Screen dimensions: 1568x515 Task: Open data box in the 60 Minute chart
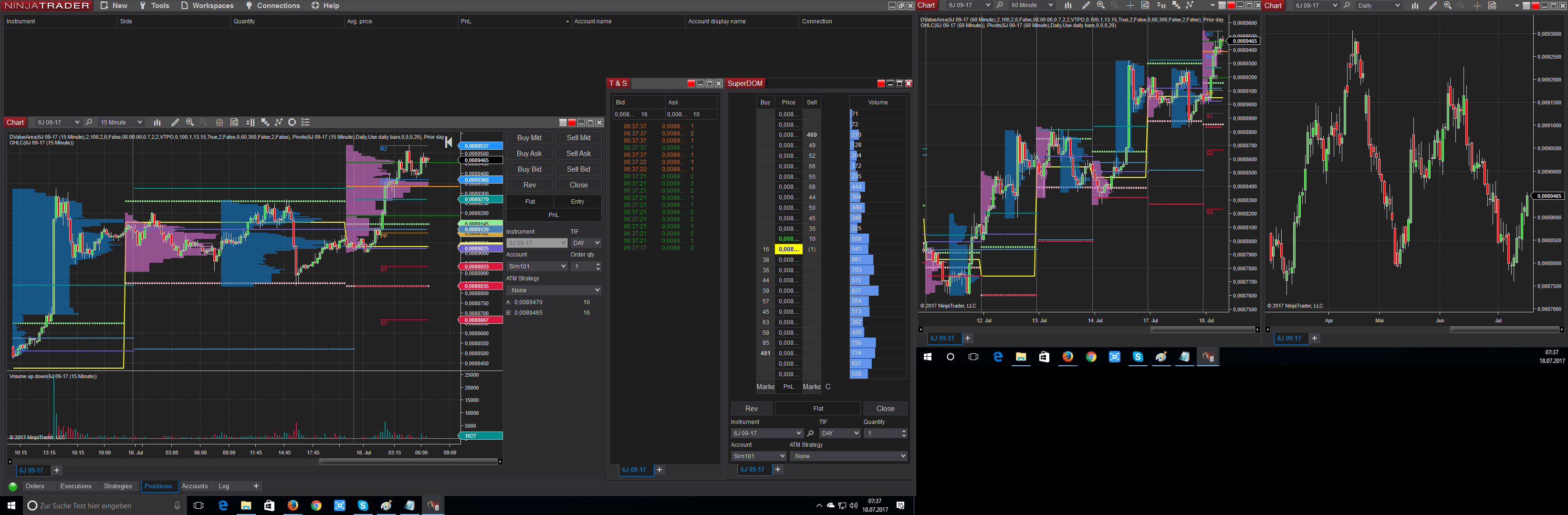tap(1145, 5)
